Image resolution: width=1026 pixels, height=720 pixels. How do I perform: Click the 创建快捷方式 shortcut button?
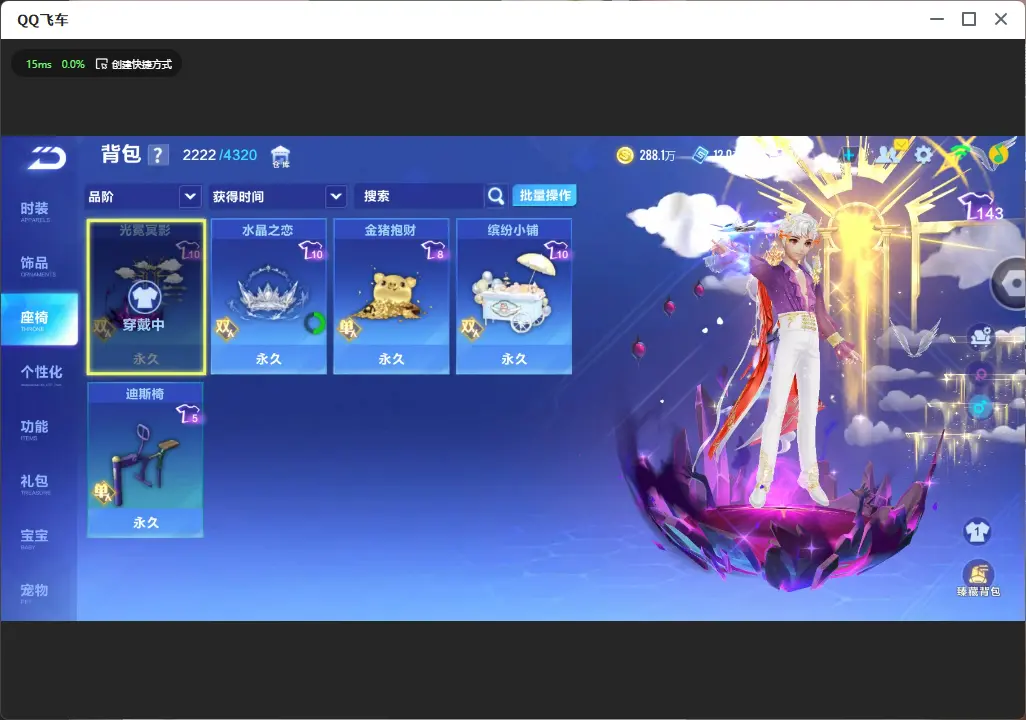(134, 64)
